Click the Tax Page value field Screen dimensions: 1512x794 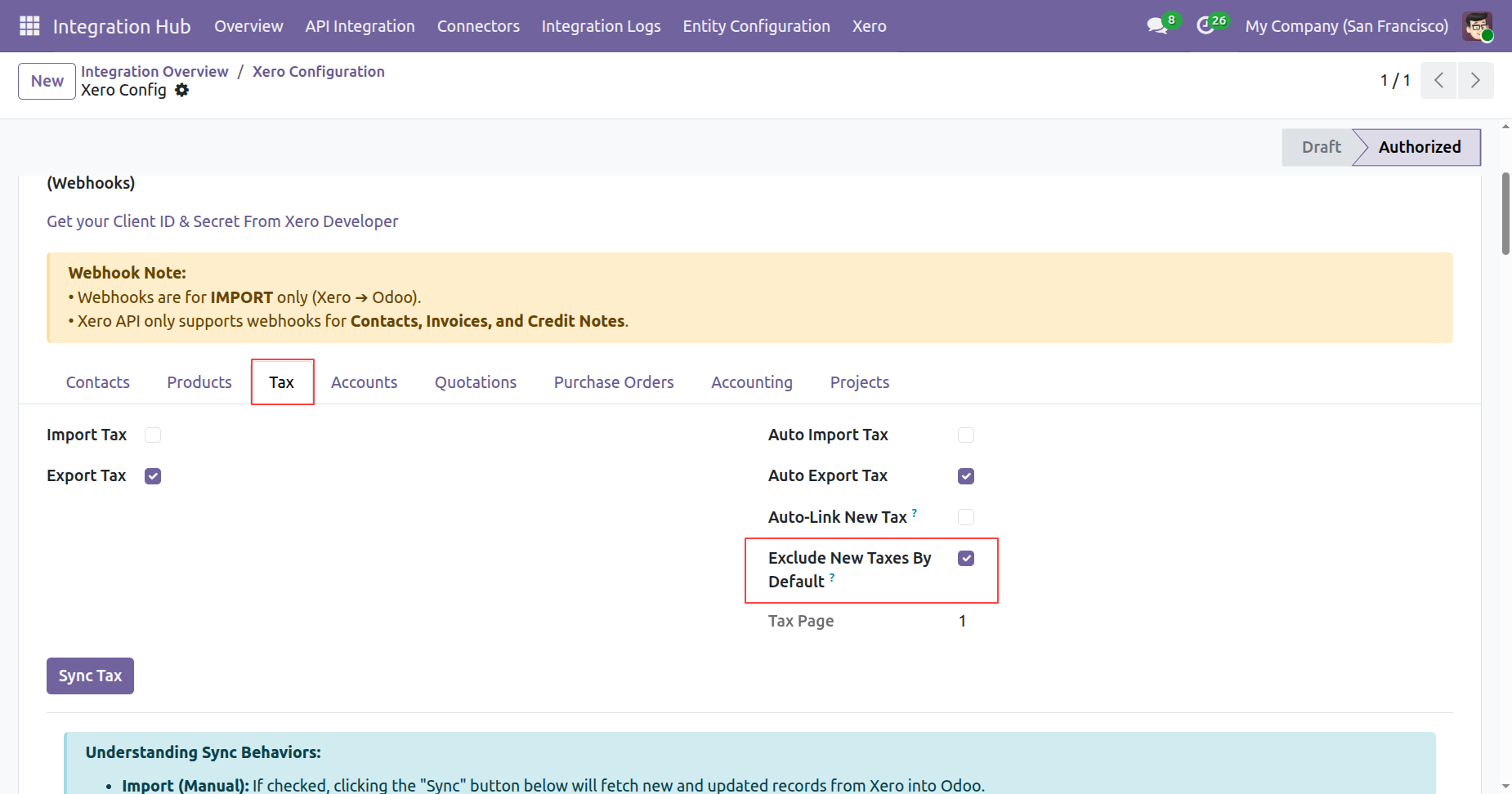[963, 621]
